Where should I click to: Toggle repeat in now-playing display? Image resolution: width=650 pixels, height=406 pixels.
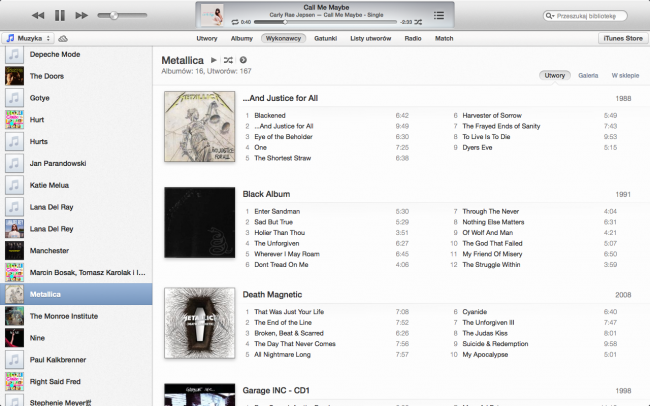pyautogui.click(x=235, y=22)
